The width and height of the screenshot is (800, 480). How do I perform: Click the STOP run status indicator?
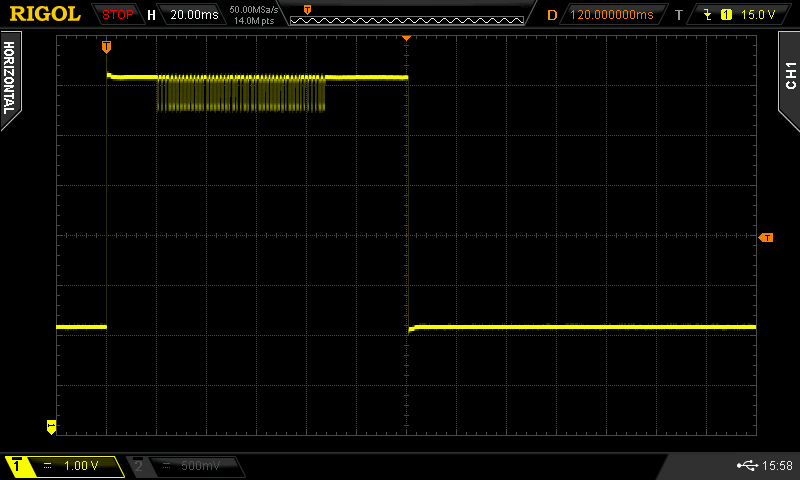(x=118, y=15)
